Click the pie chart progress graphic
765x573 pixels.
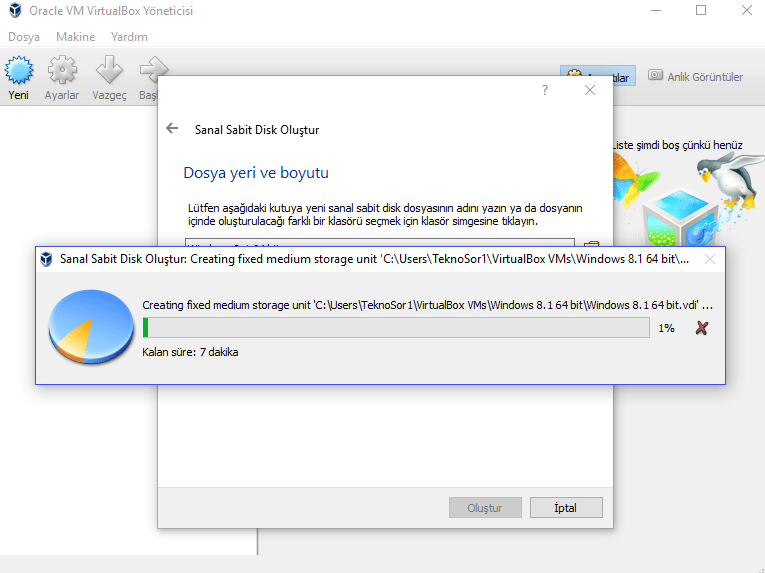coord(91,327)
